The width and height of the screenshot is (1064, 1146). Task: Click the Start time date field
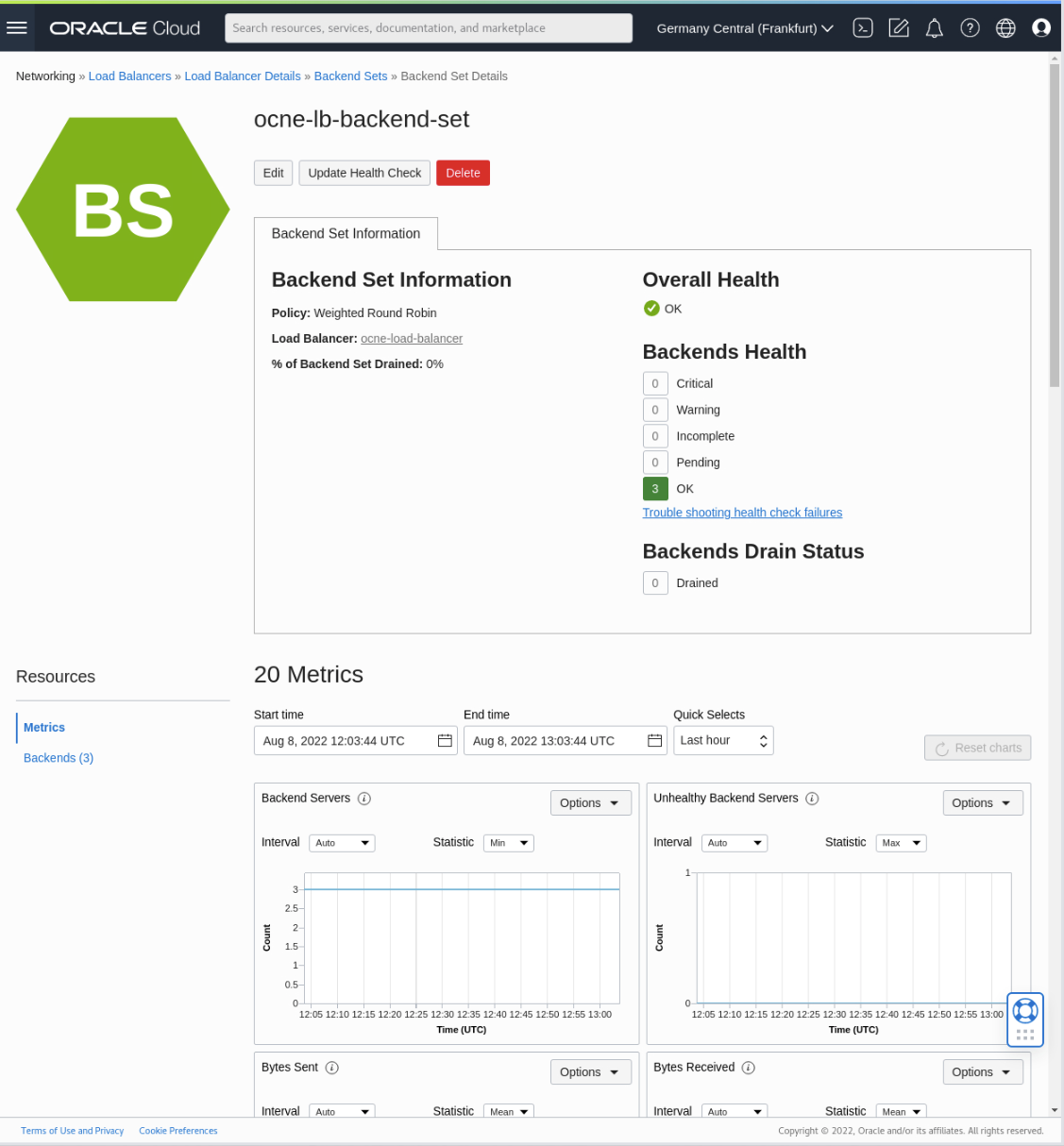pyautogui.click(x=356, y=741)
